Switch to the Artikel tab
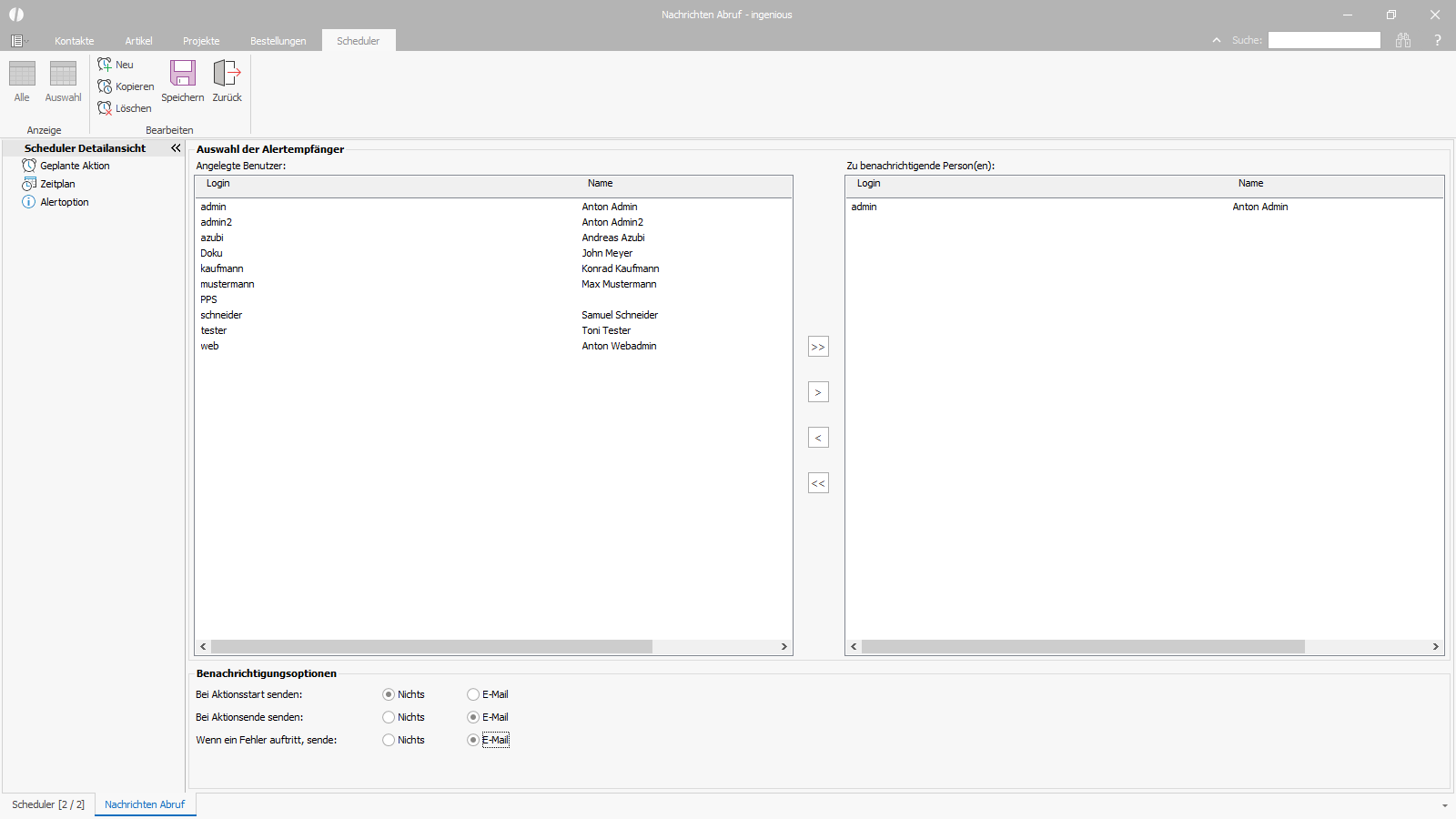The height and width of the screenshot is (819, 1456). tap(138, 41)
